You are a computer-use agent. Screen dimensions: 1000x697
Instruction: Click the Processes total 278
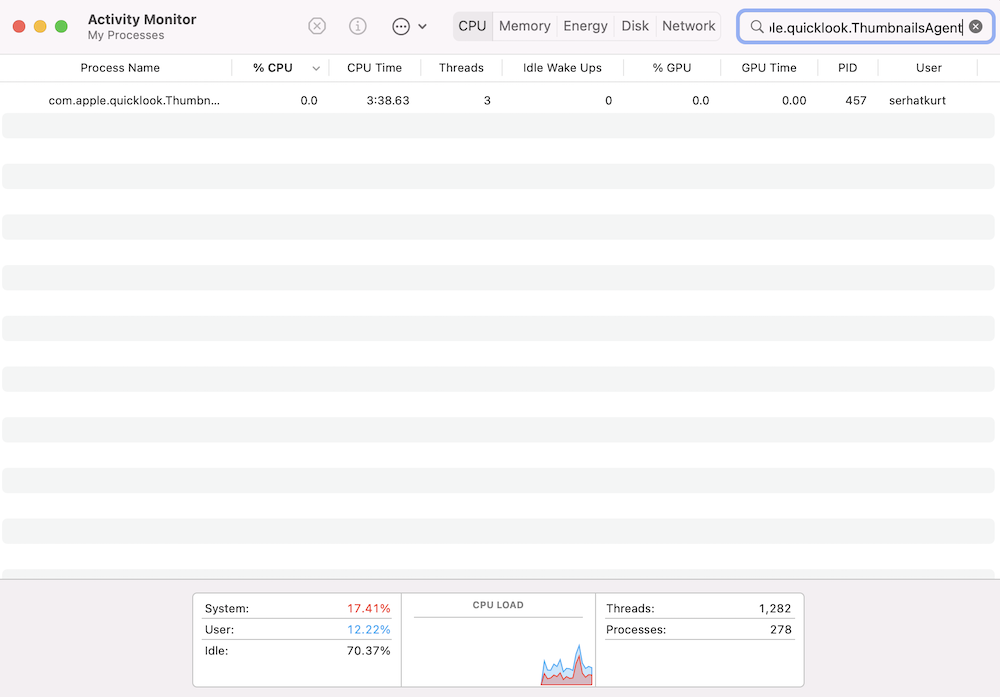coord(781,629)
